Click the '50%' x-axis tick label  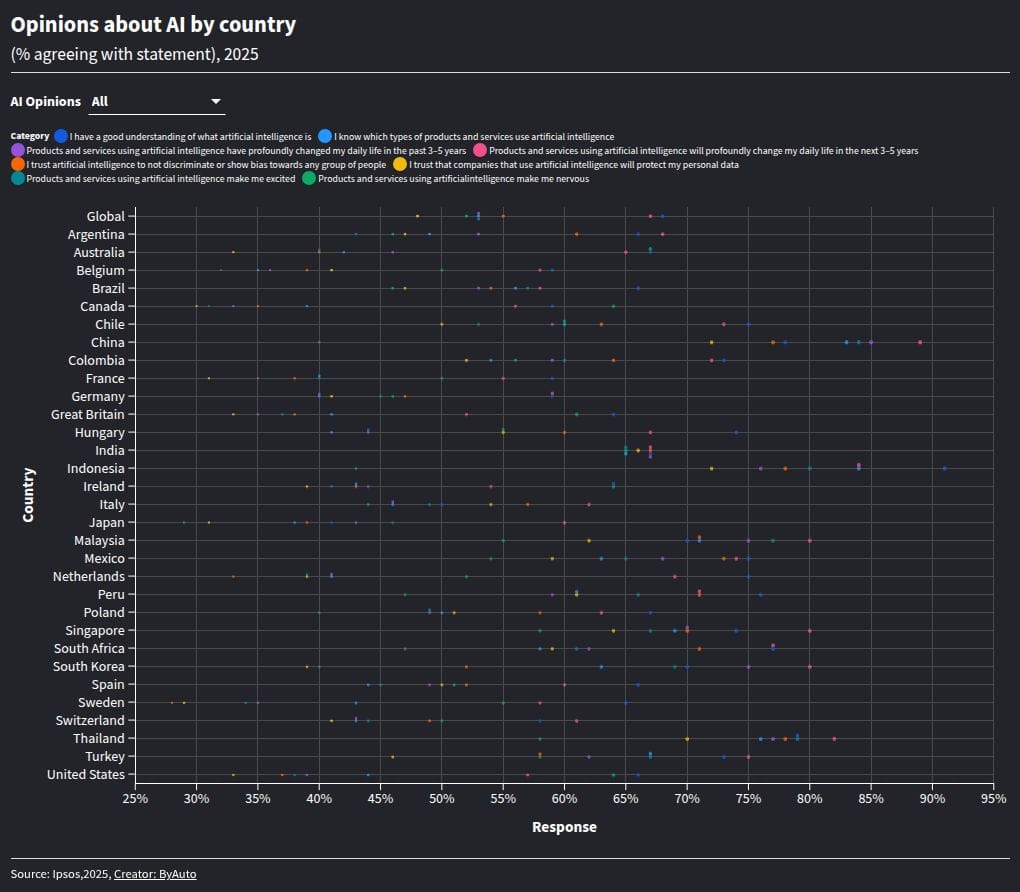tap(442, 799)
